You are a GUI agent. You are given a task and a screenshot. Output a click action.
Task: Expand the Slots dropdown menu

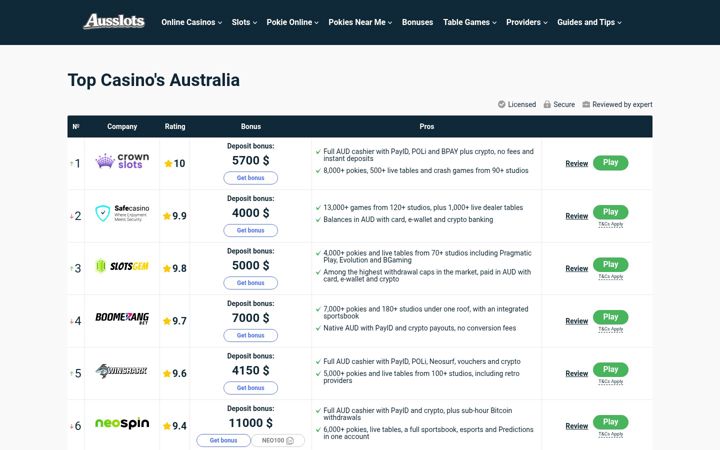click(x=244, y=22)
